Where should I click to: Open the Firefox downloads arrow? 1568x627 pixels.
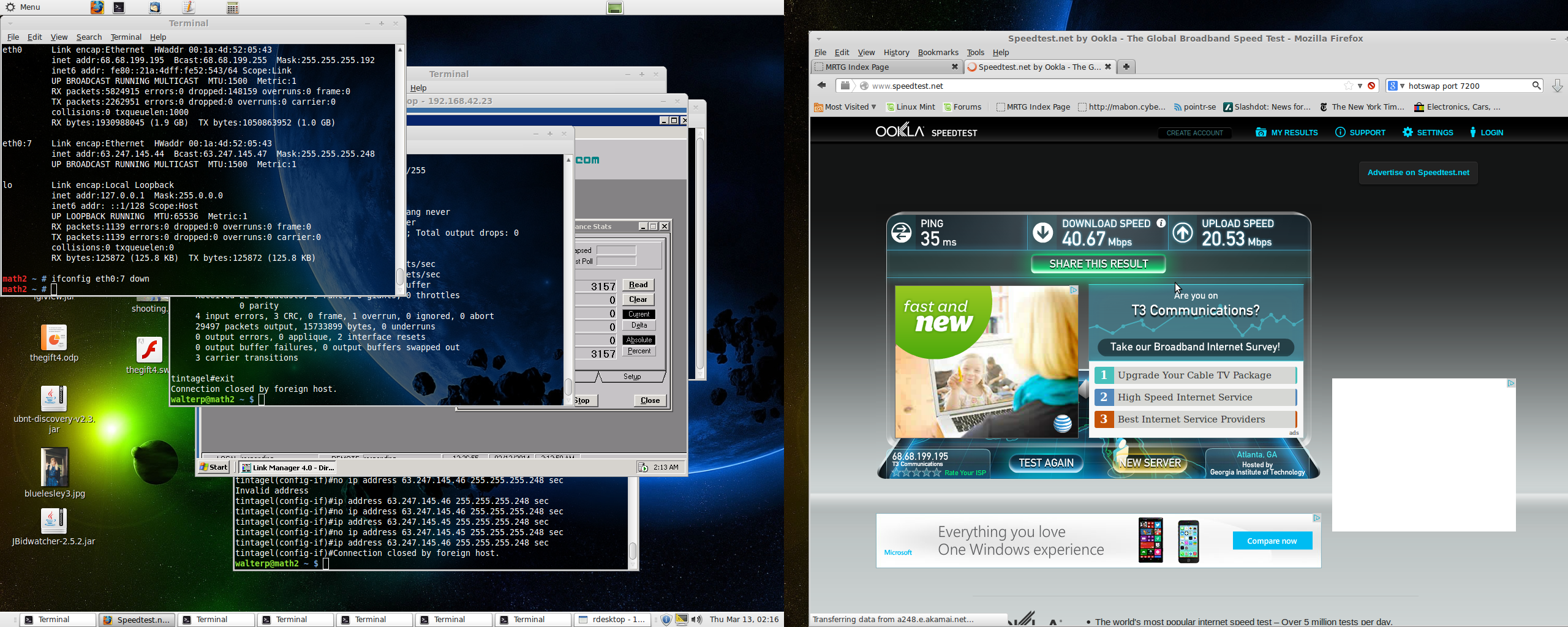1556,86
